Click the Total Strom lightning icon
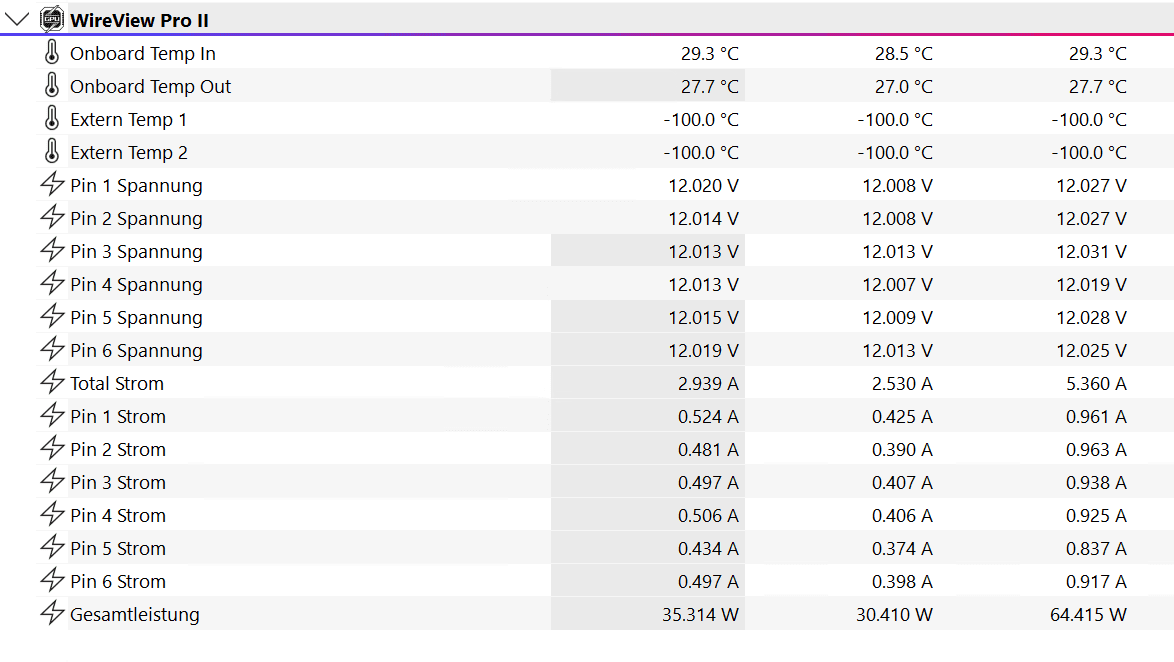Screen dimensions: 1174x662 tap(52, 383)
